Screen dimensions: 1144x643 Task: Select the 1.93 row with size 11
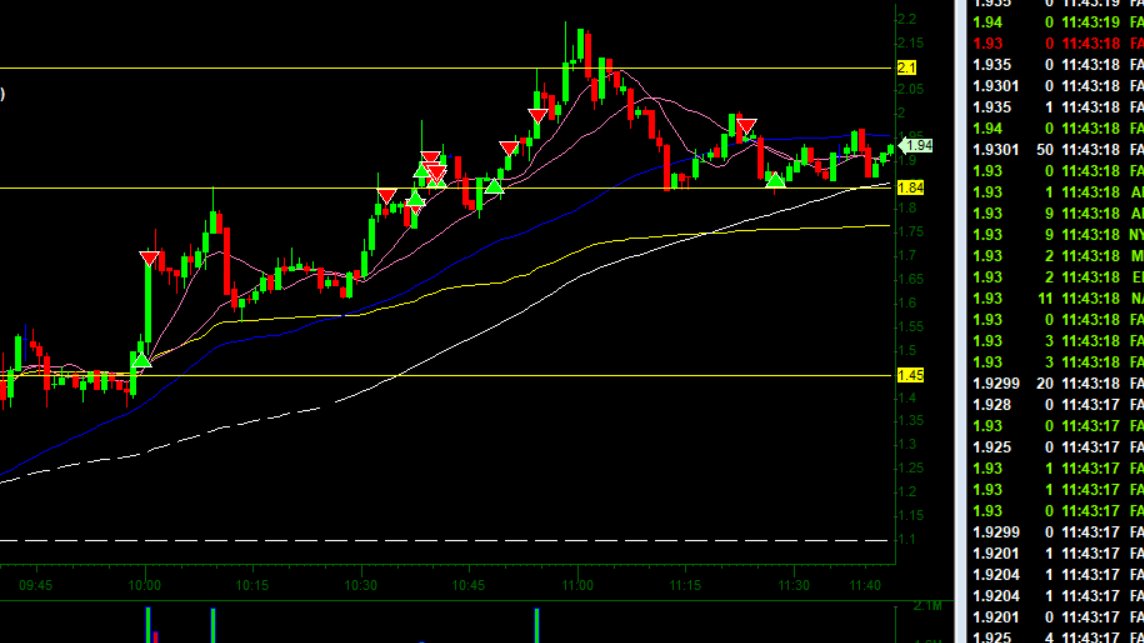click(x=1058, y=299)
